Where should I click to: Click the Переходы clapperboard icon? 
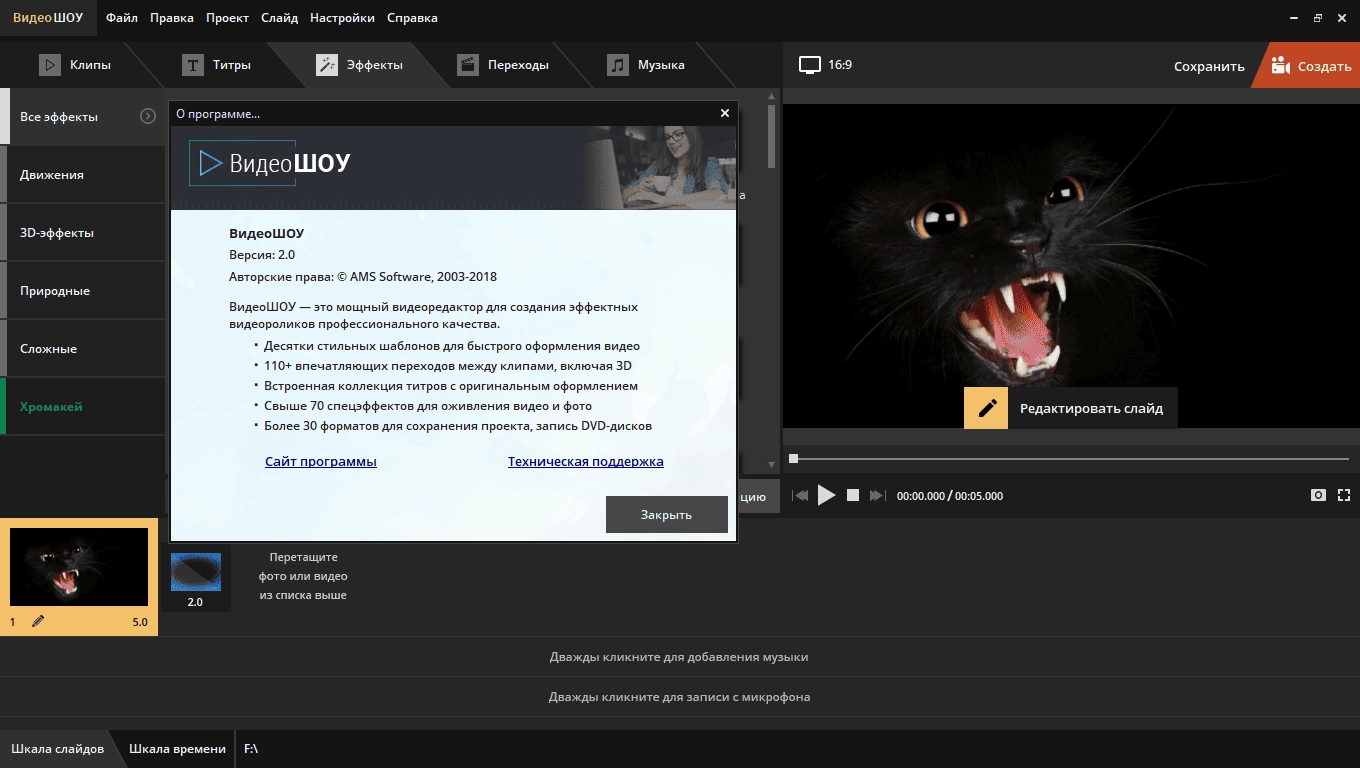tap(468, 65)
